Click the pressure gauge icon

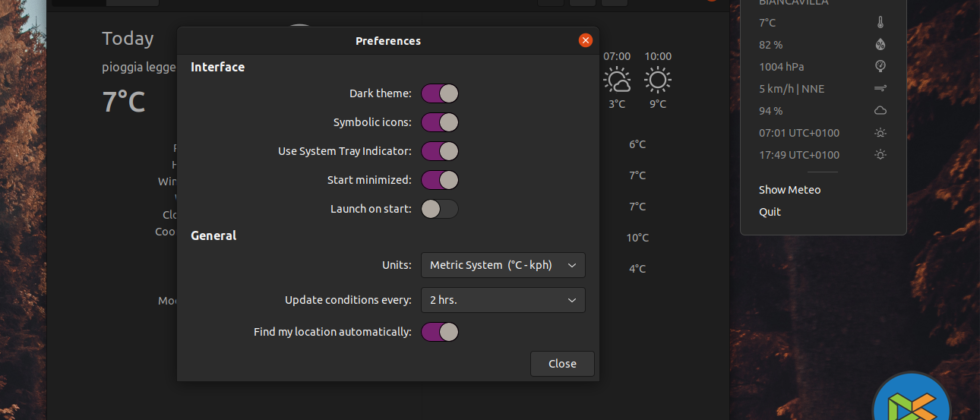pyautogui.click(x=880, y=66)
